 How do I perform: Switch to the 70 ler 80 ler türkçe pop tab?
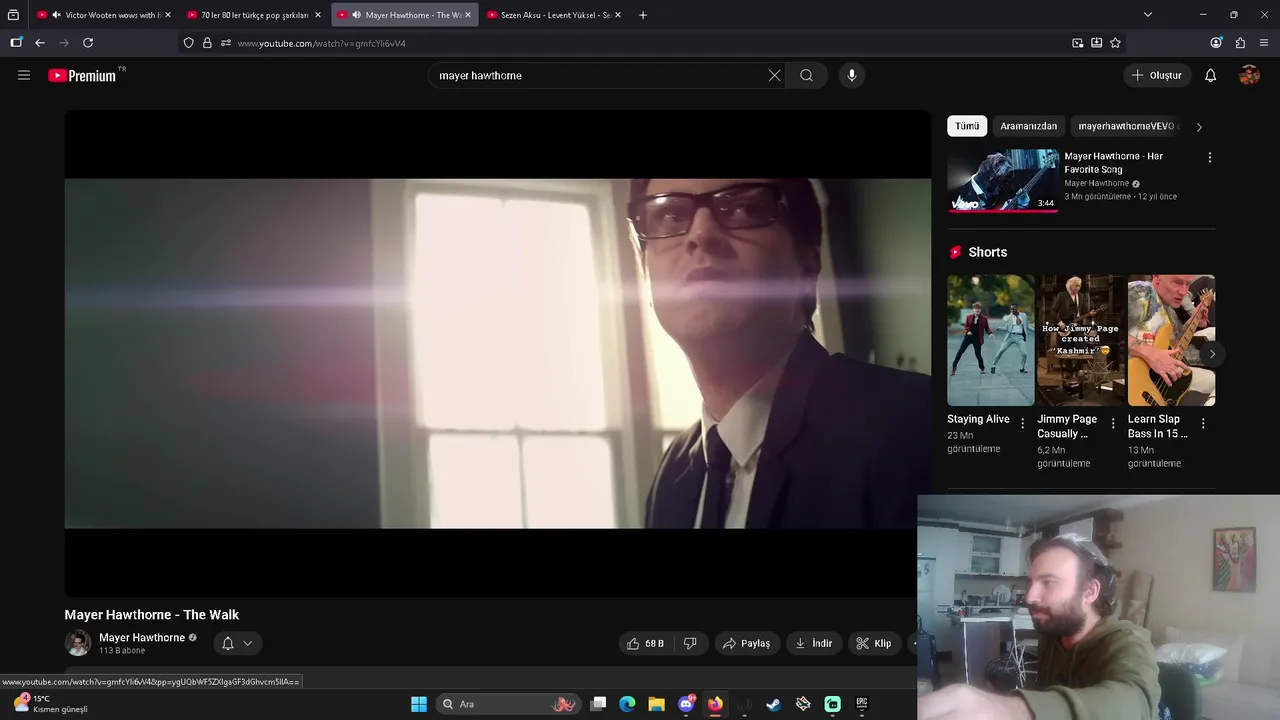point(255,15)
